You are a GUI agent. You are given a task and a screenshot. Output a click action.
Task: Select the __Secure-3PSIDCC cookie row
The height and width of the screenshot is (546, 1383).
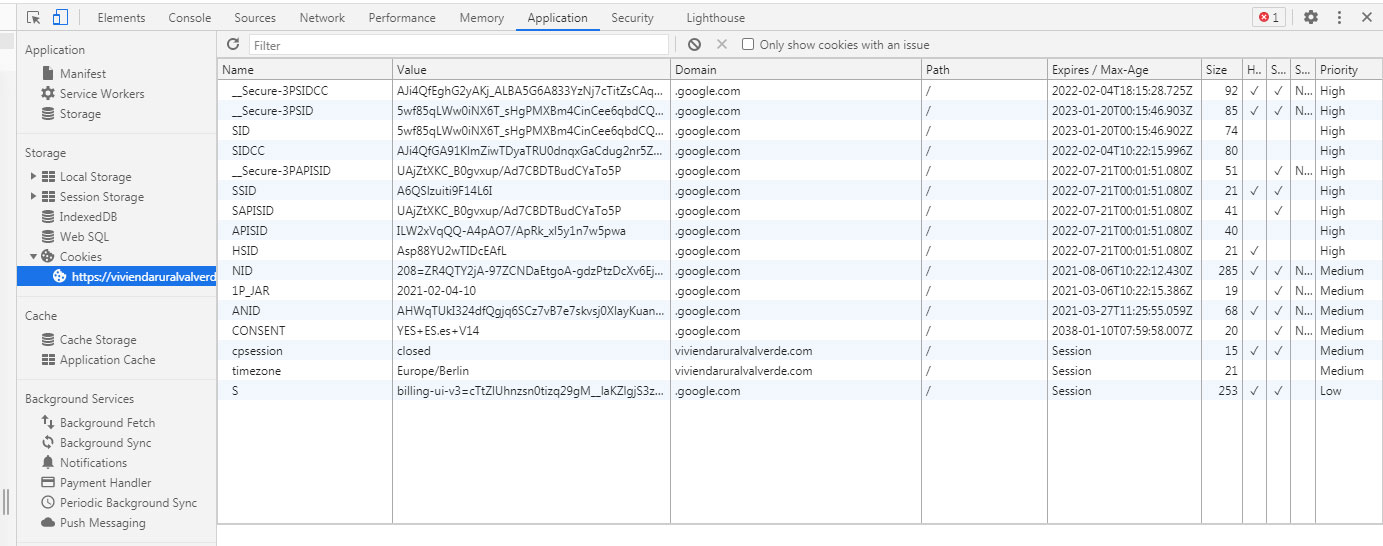800,90
